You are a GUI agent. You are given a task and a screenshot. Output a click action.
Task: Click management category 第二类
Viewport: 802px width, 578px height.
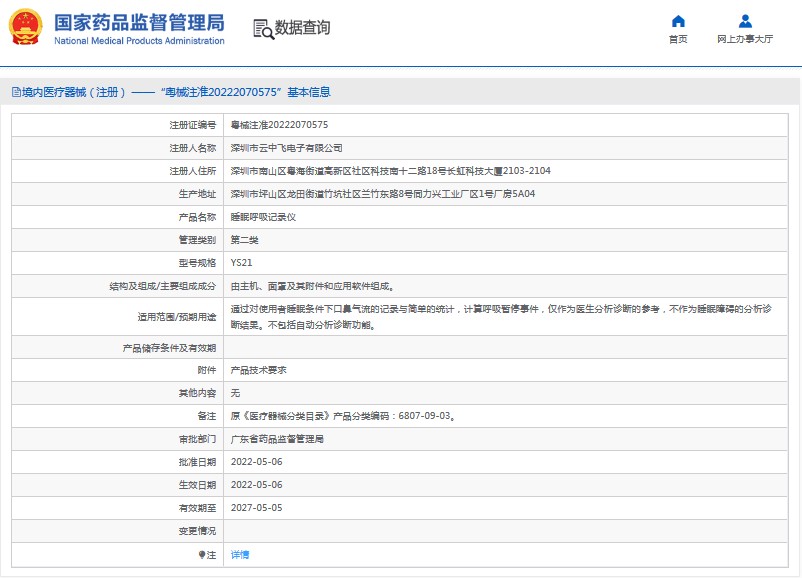point(244,240)
